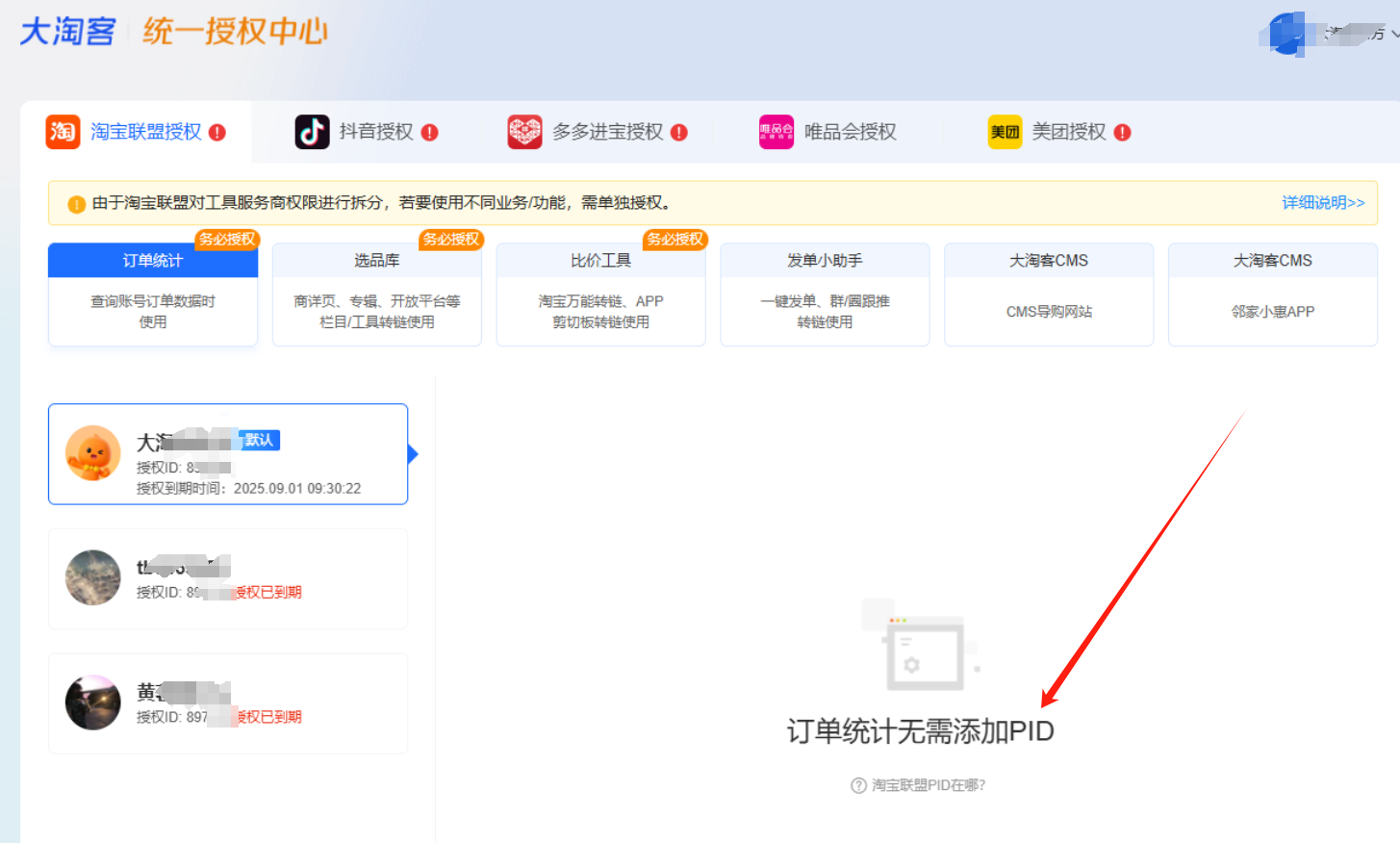Screen dimensions: 1400x843
Task: Click the Vipshop pink logo icon
Action: tap(776, 132)
